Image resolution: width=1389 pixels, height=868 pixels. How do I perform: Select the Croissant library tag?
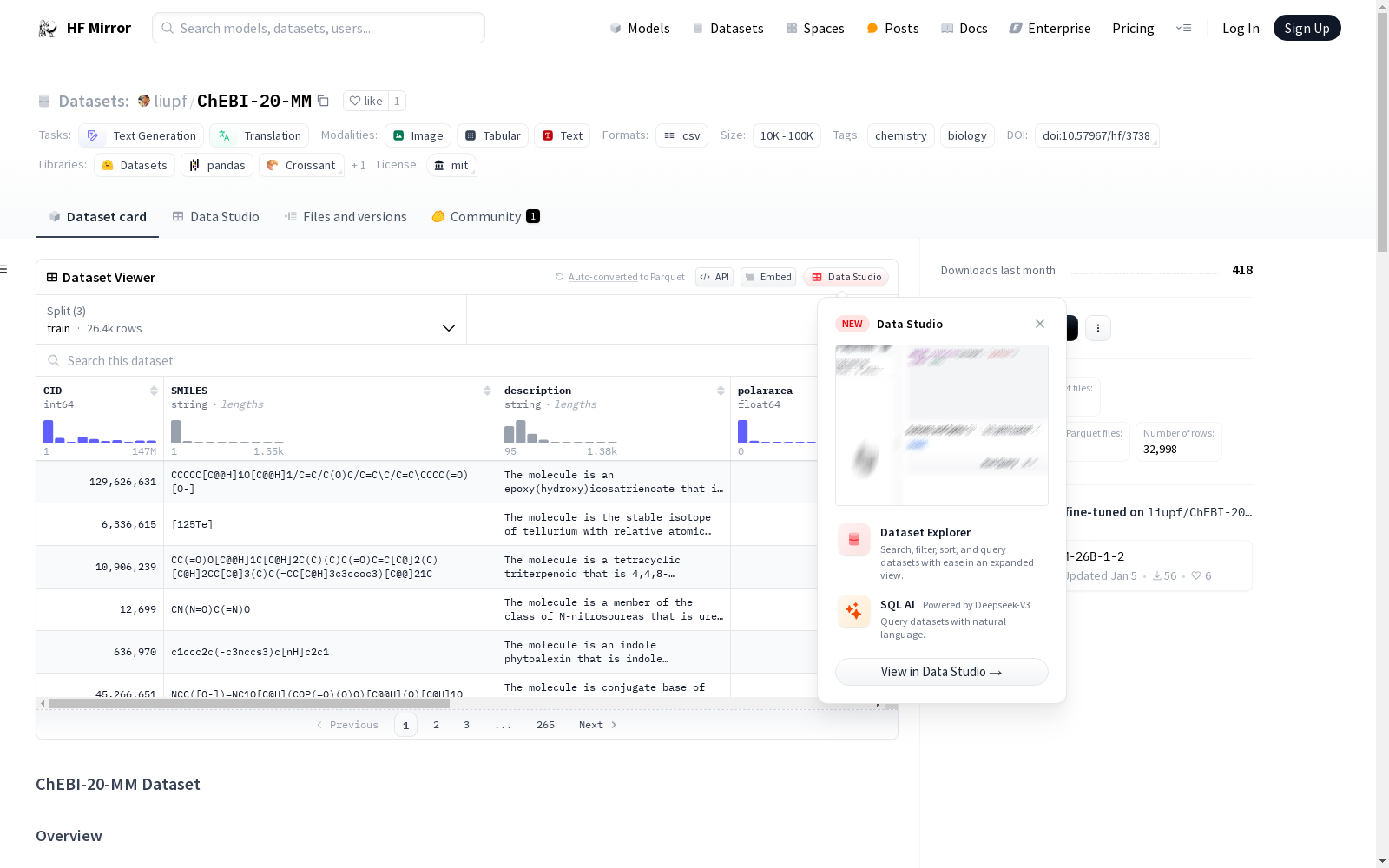[x=301, y=165]
